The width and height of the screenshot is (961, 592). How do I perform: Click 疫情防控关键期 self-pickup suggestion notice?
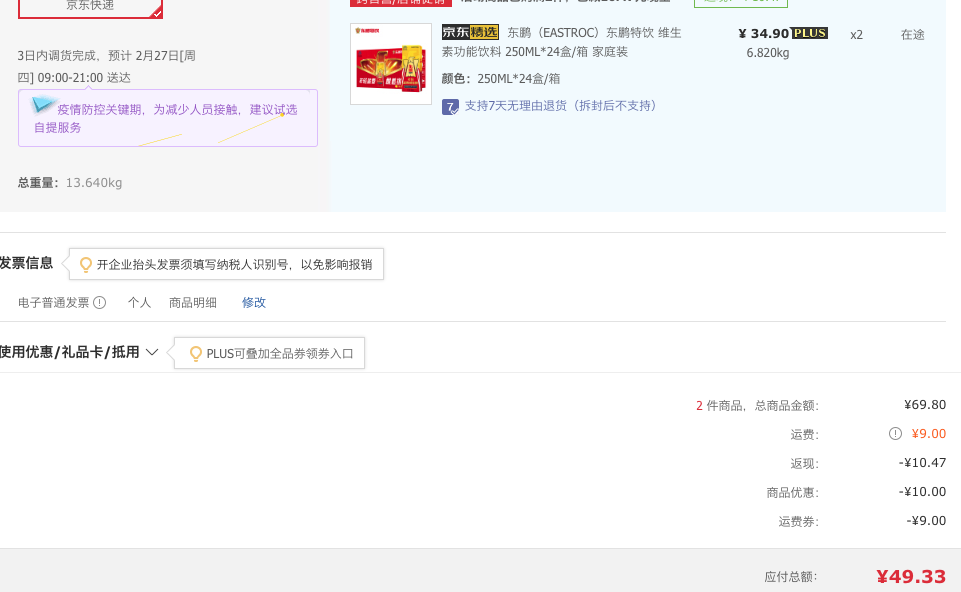[168, 118]
